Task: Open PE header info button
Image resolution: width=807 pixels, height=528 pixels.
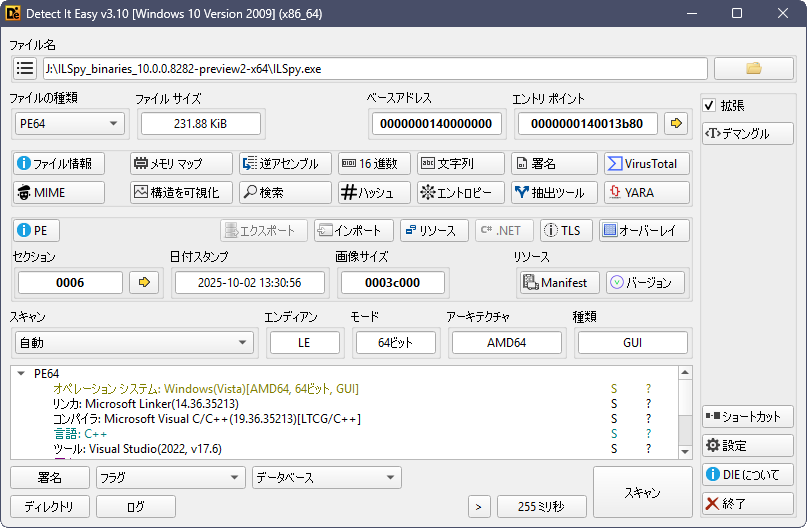Action: 37,231
